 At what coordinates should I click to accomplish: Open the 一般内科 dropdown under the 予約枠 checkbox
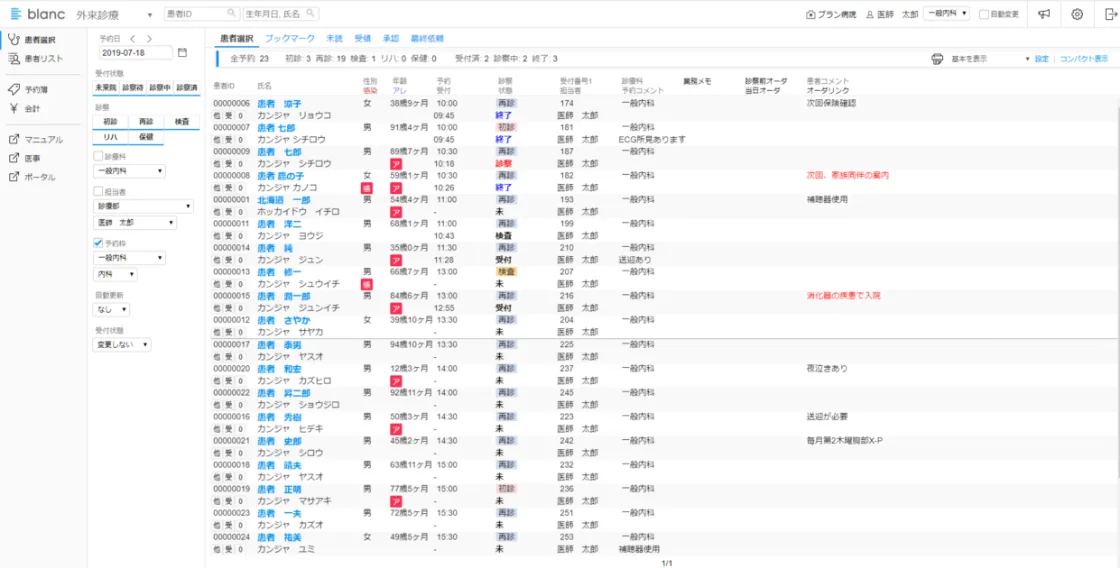(129, 258)
